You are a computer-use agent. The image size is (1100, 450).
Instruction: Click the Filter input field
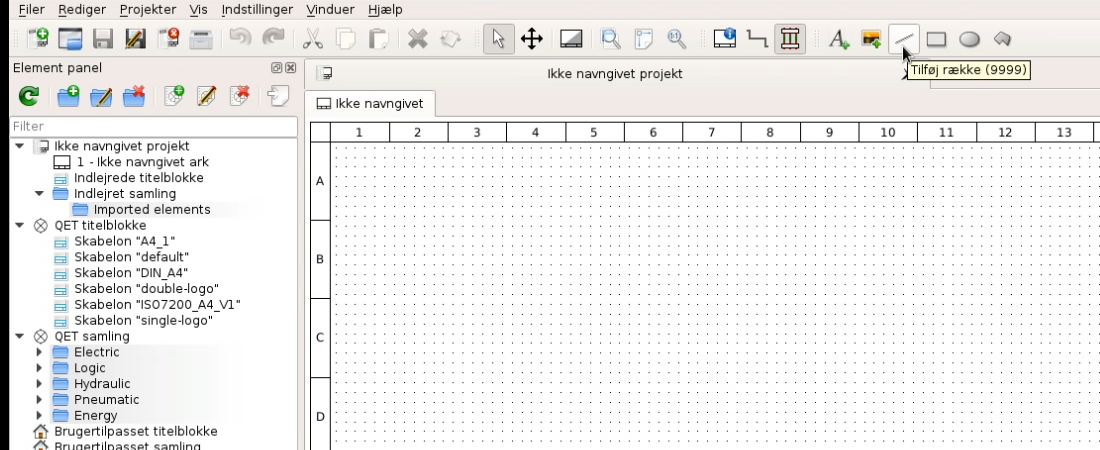152,127
